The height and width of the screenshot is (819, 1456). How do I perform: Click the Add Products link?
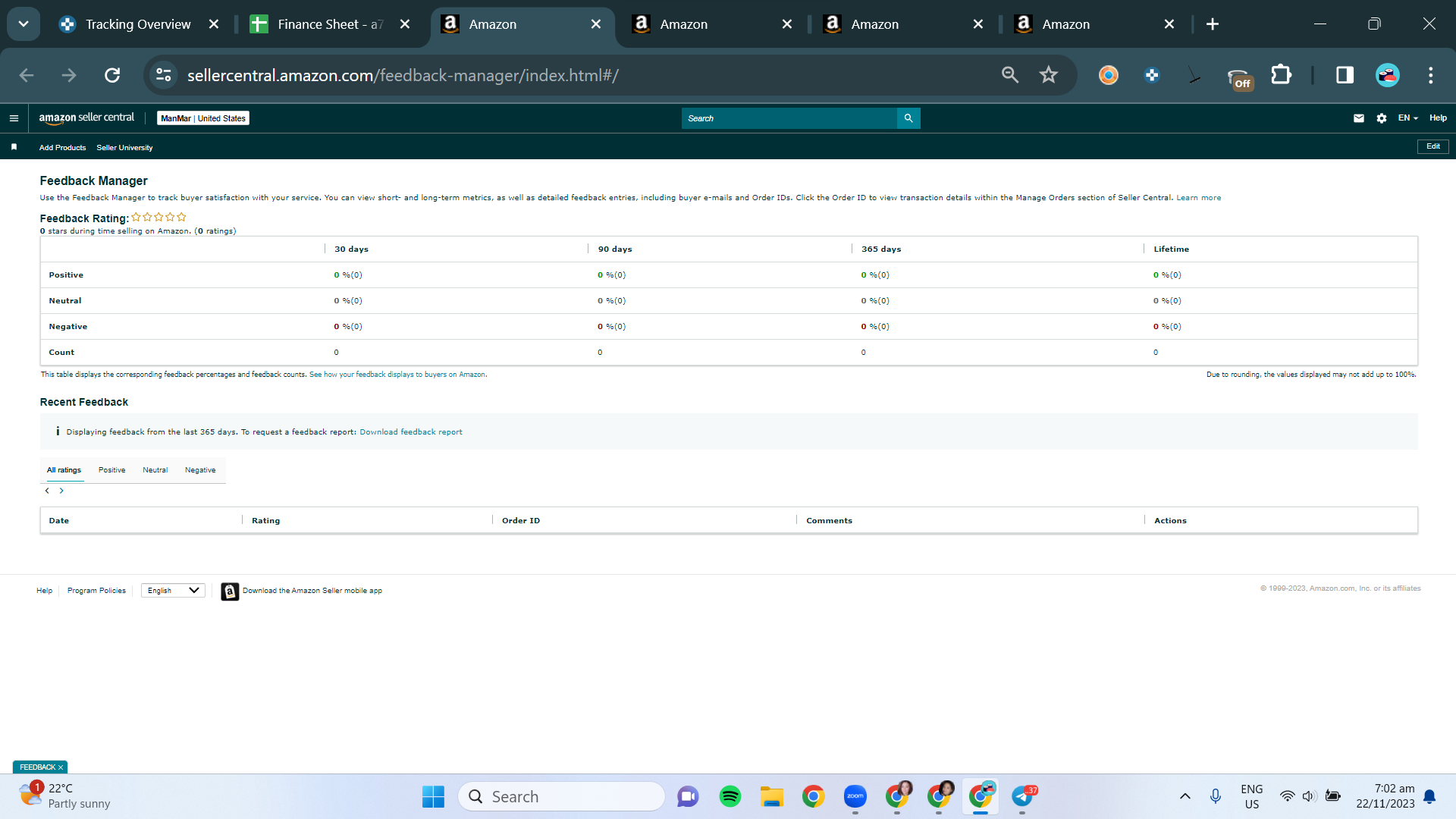coord(63,148)
